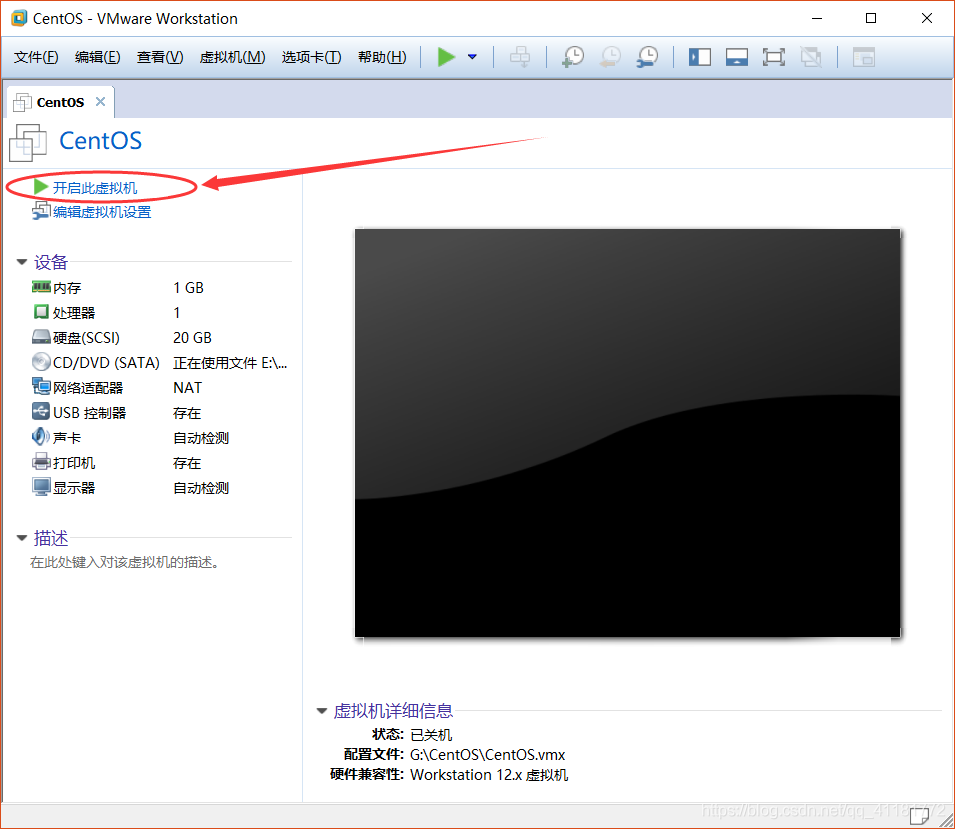Viewport: 955px width, 829px height.
Task: Toggle the thumbnail bar view icon
Action: pos(736,57)
